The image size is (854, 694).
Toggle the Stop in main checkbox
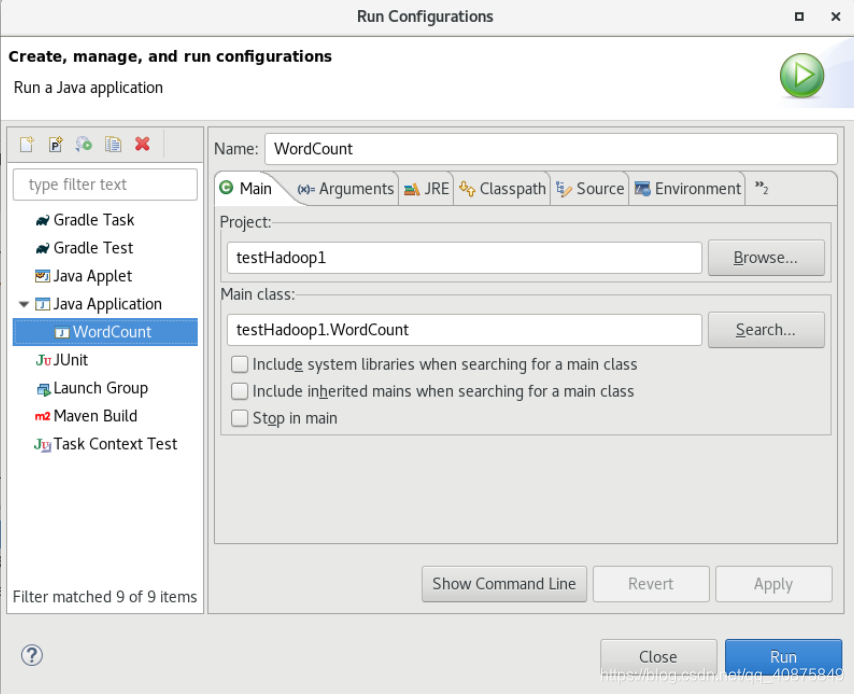pos(240,418)
